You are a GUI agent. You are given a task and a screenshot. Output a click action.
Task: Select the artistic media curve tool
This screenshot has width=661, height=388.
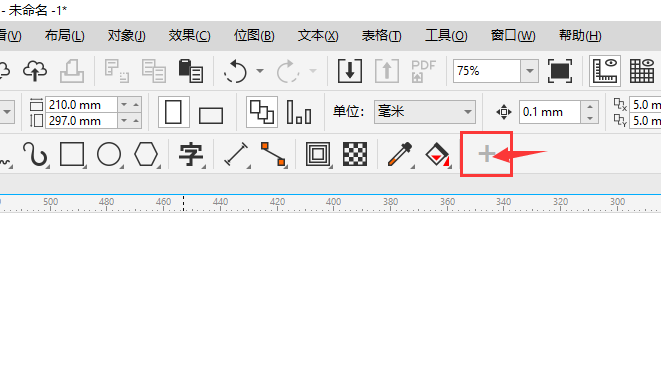pyautogui.click(x=35, y=154)
